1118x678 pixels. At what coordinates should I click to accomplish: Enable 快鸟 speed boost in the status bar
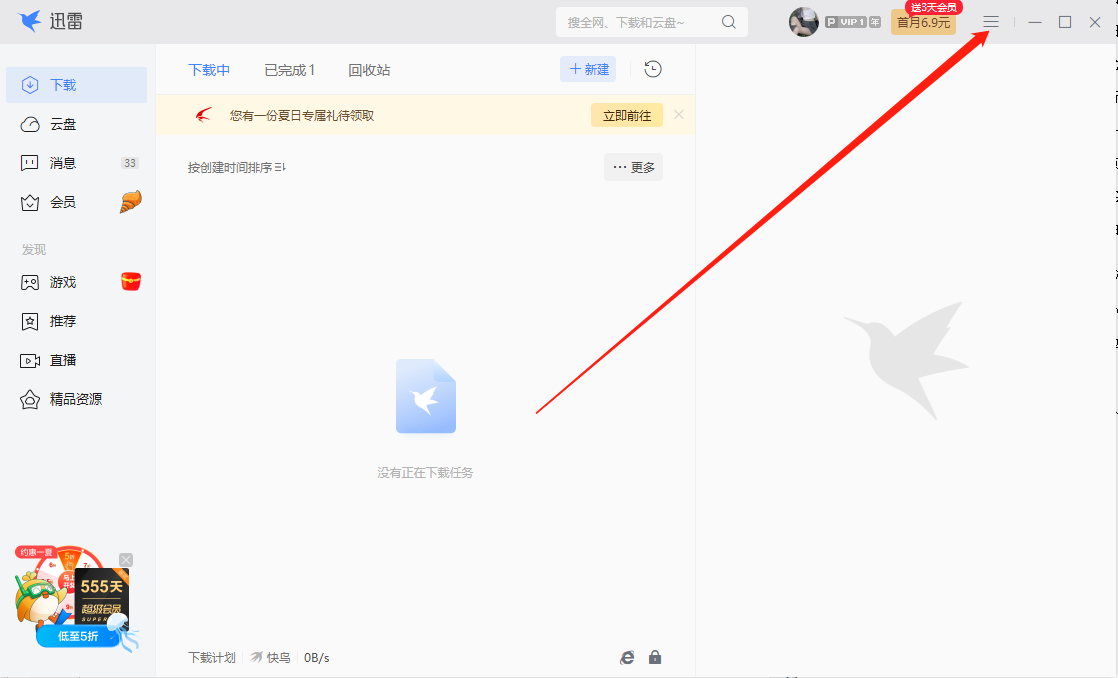tap(270, 657)
